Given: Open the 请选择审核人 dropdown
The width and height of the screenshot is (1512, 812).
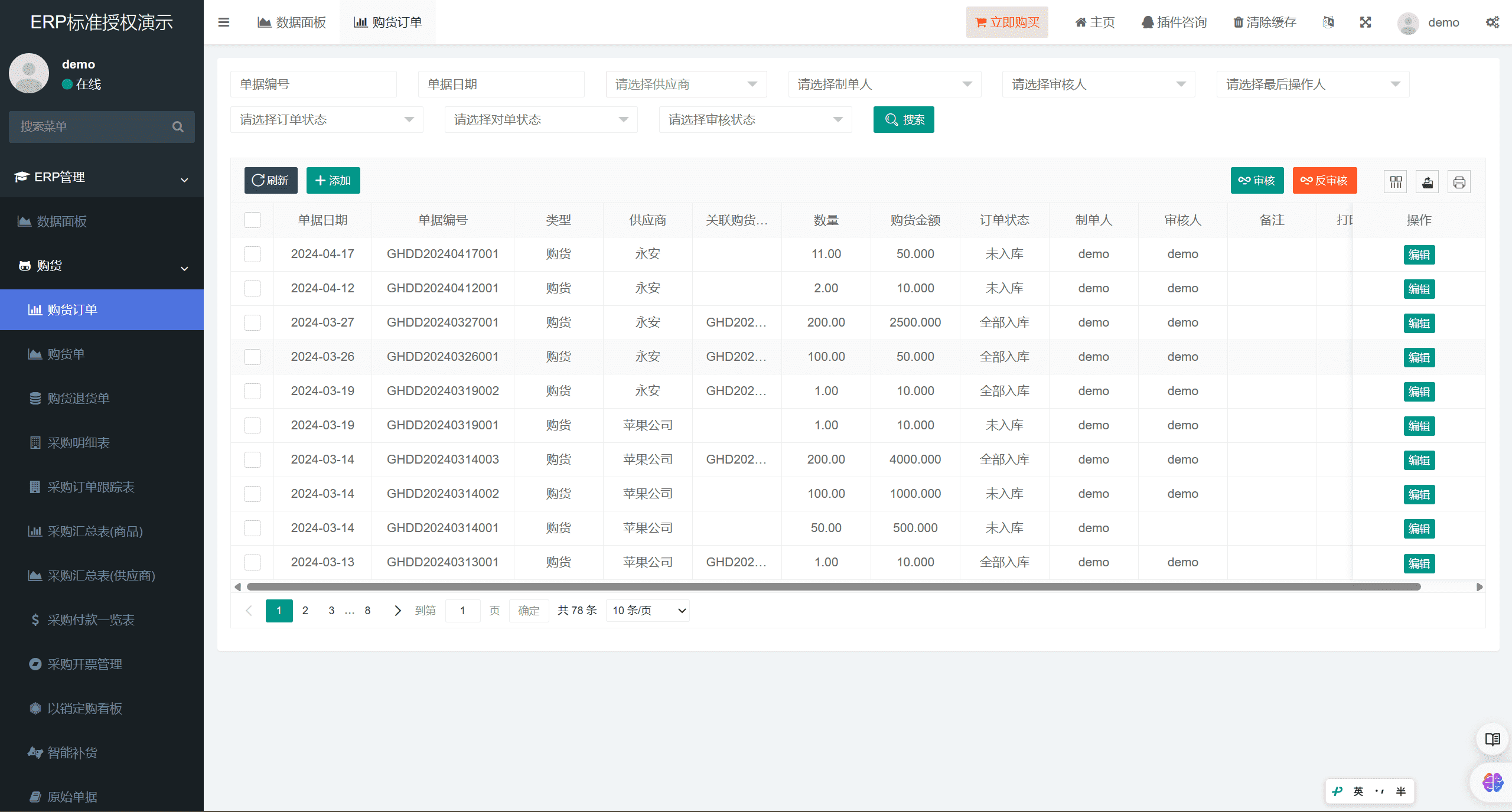Looking at the screenshot, I should coord(1099,84).
